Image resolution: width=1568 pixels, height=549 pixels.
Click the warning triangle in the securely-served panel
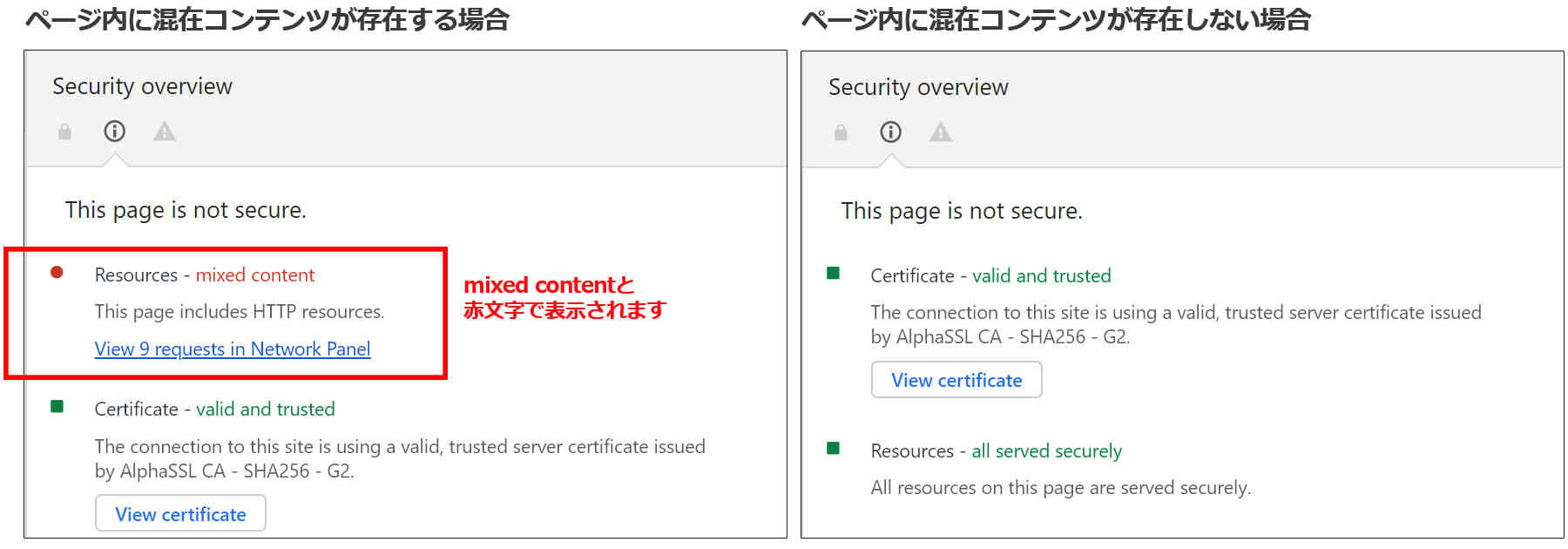(941, 132)
